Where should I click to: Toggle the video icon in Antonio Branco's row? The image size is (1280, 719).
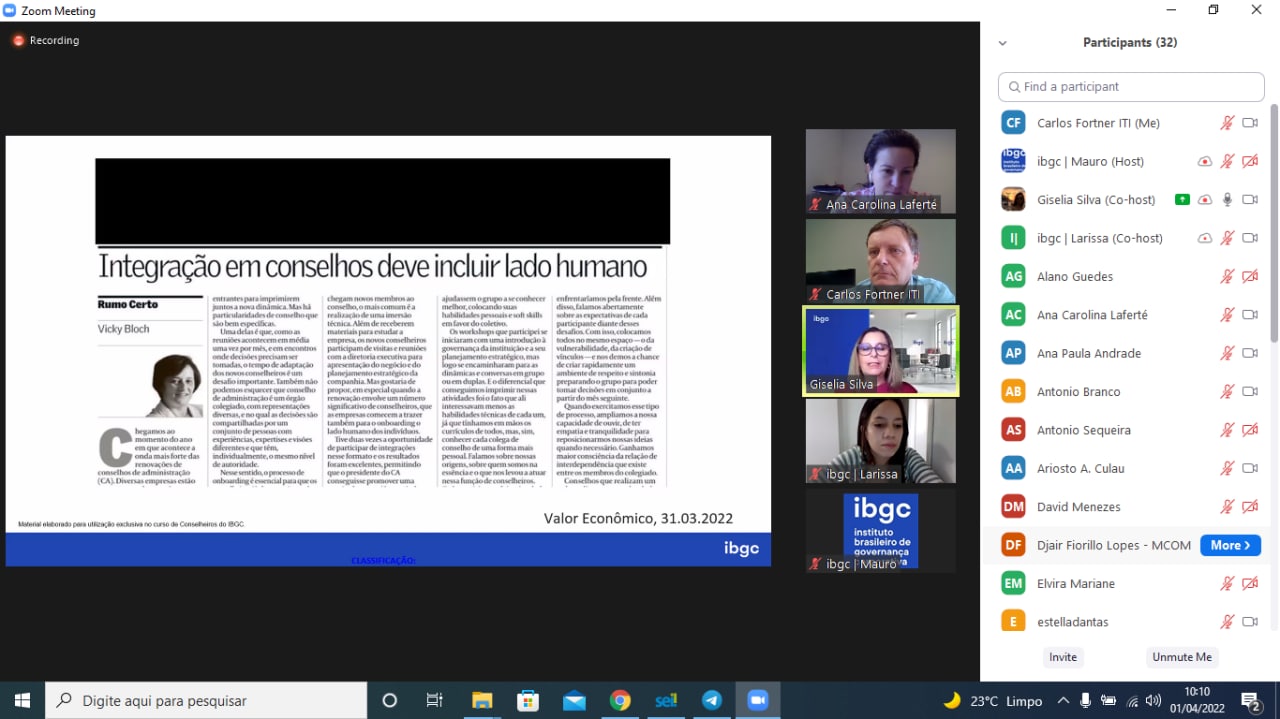(x=1250, y=391)
